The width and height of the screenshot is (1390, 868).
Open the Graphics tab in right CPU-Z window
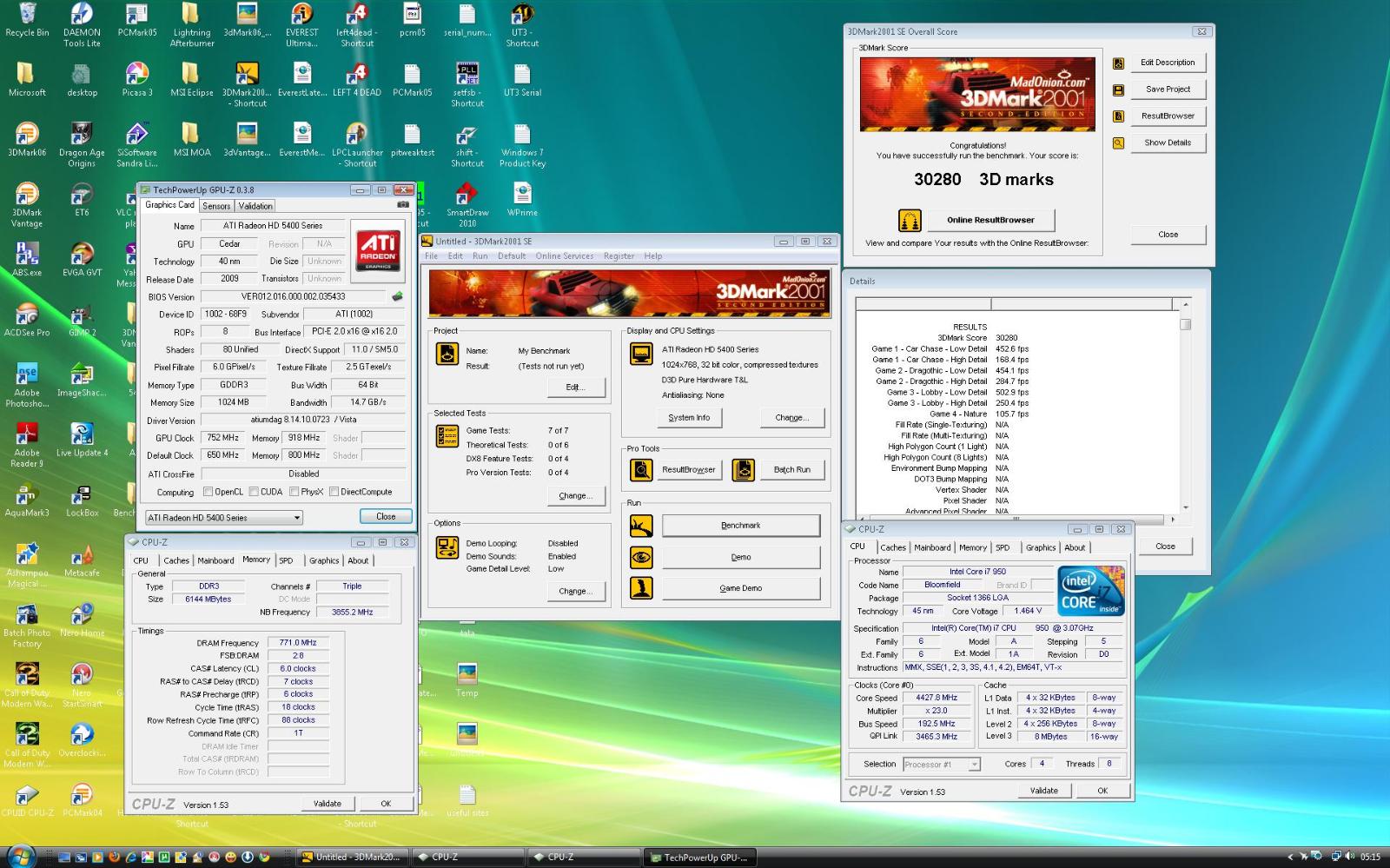coord(1041,547)
